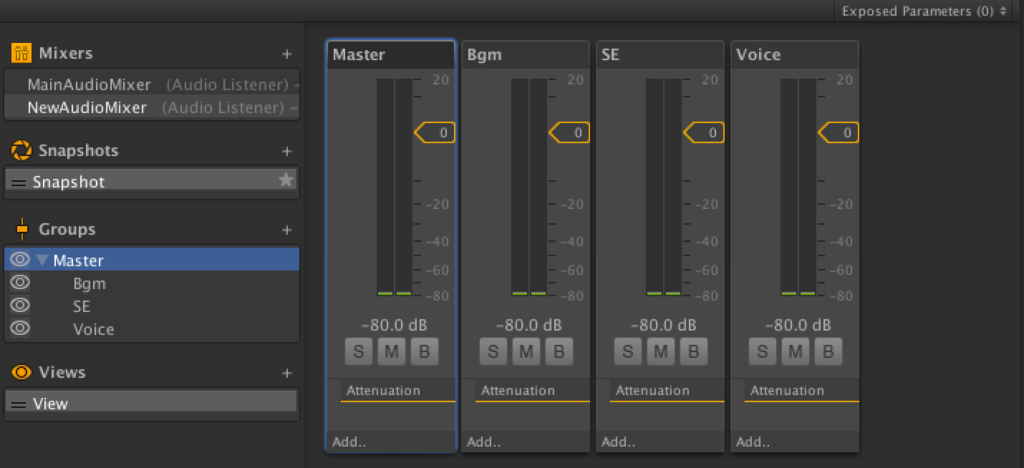Viewport: 1024px width, 468px height.
Task: Select Attenuation effect on Voice strip
Action: (x=801, y=390)
